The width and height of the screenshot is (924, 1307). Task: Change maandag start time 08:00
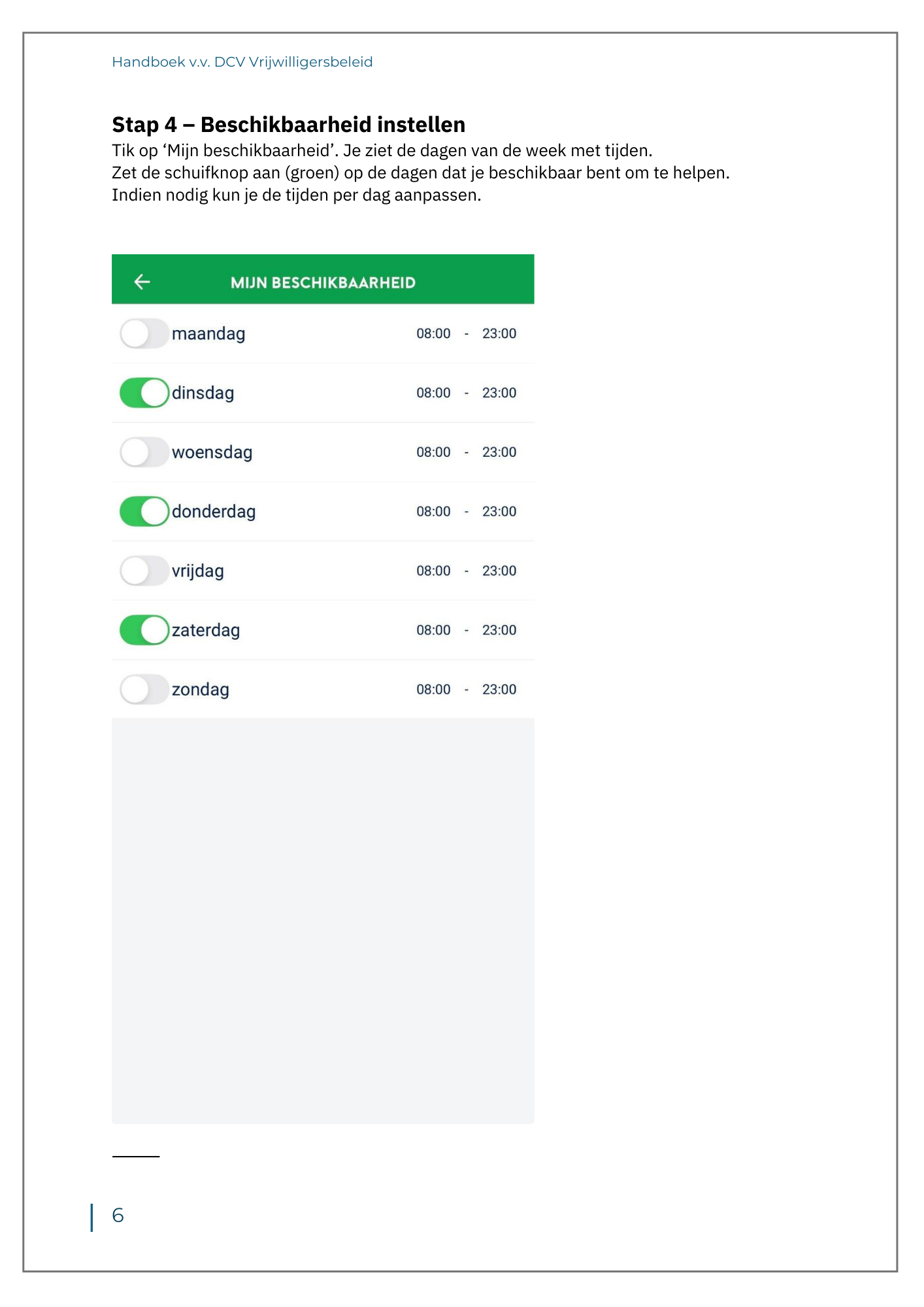433,334
